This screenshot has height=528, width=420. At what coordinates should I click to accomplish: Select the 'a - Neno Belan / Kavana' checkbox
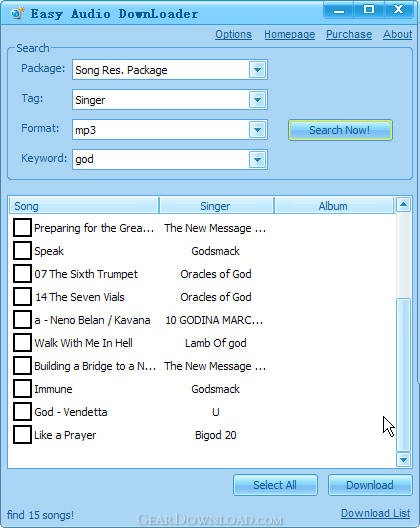pyautogui.click(x=22, y=320)
